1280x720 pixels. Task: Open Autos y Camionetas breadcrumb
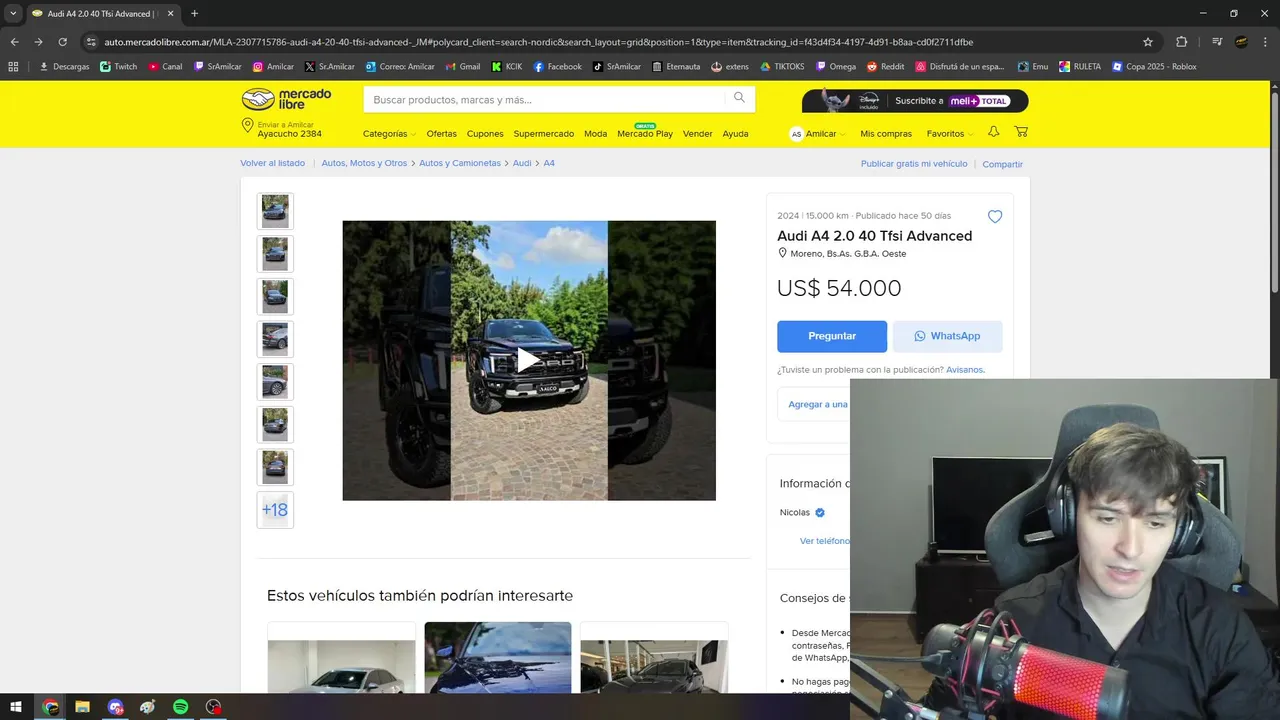pyautogui.click(x=460, y=163)
